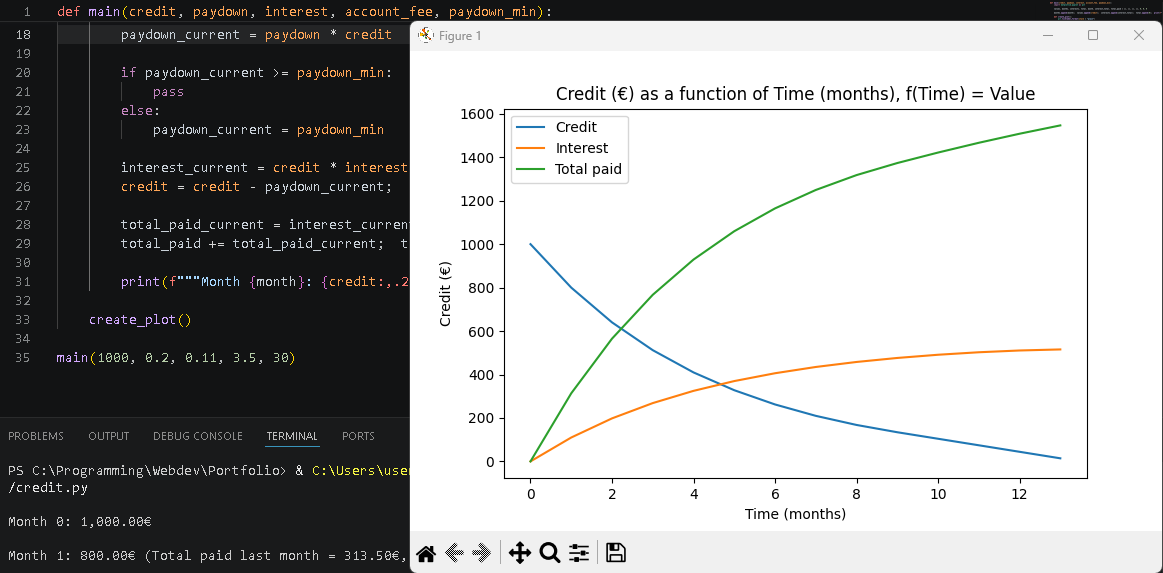This screenshot has width=1163, height=573.
Task: Click the print statement on line 31
Action: coord(265,282)
